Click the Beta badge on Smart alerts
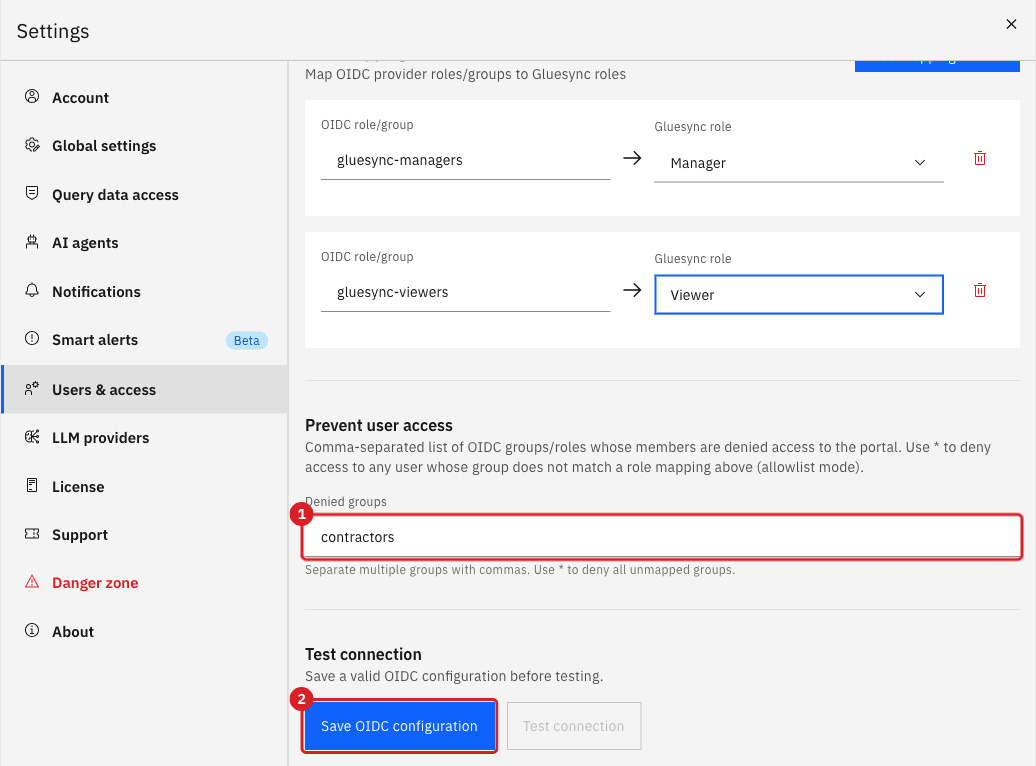Viewport: 1036px width, 766px height. click(x=246, y=340)
